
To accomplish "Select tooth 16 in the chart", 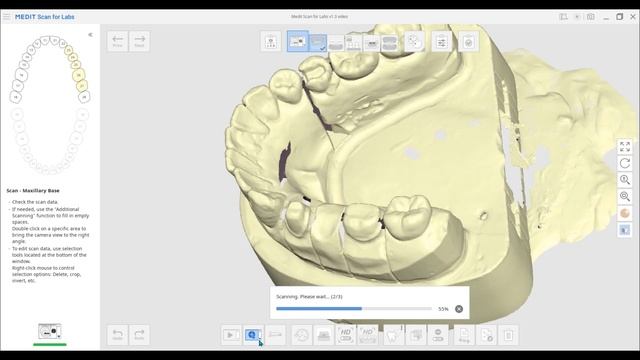I will tap(21, 75).
